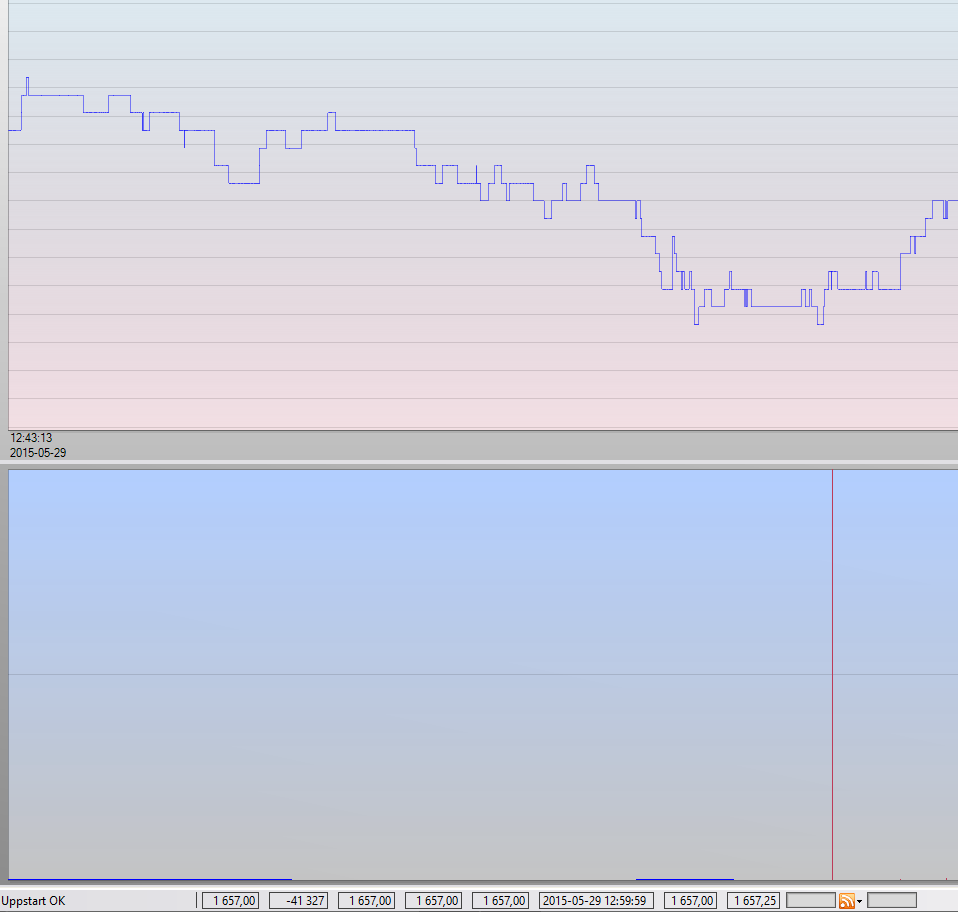Click the empty box left of the RSS icon
The height and width of the screenshot is (912, 958).
(811, 901)
